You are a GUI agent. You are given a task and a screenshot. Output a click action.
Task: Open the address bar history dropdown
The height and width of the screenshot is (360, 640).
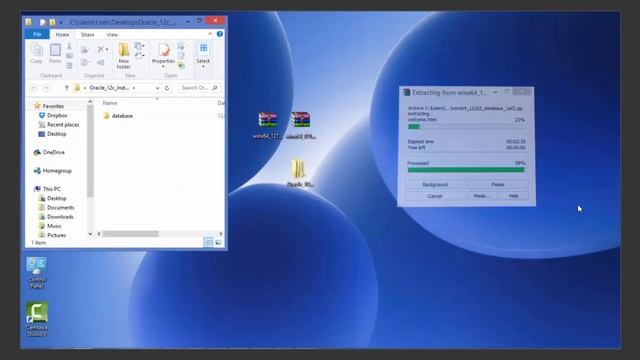coord(157,88)
